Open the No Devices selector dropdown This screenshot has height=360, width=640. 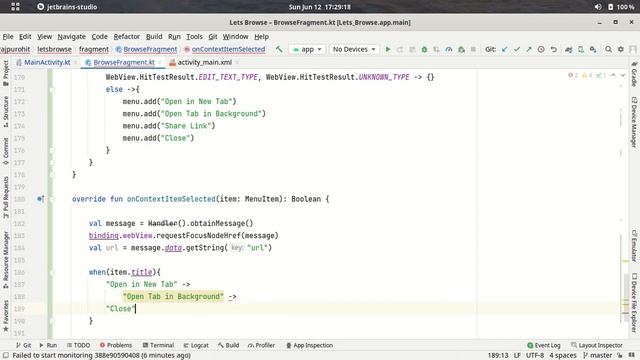[354, 49]
